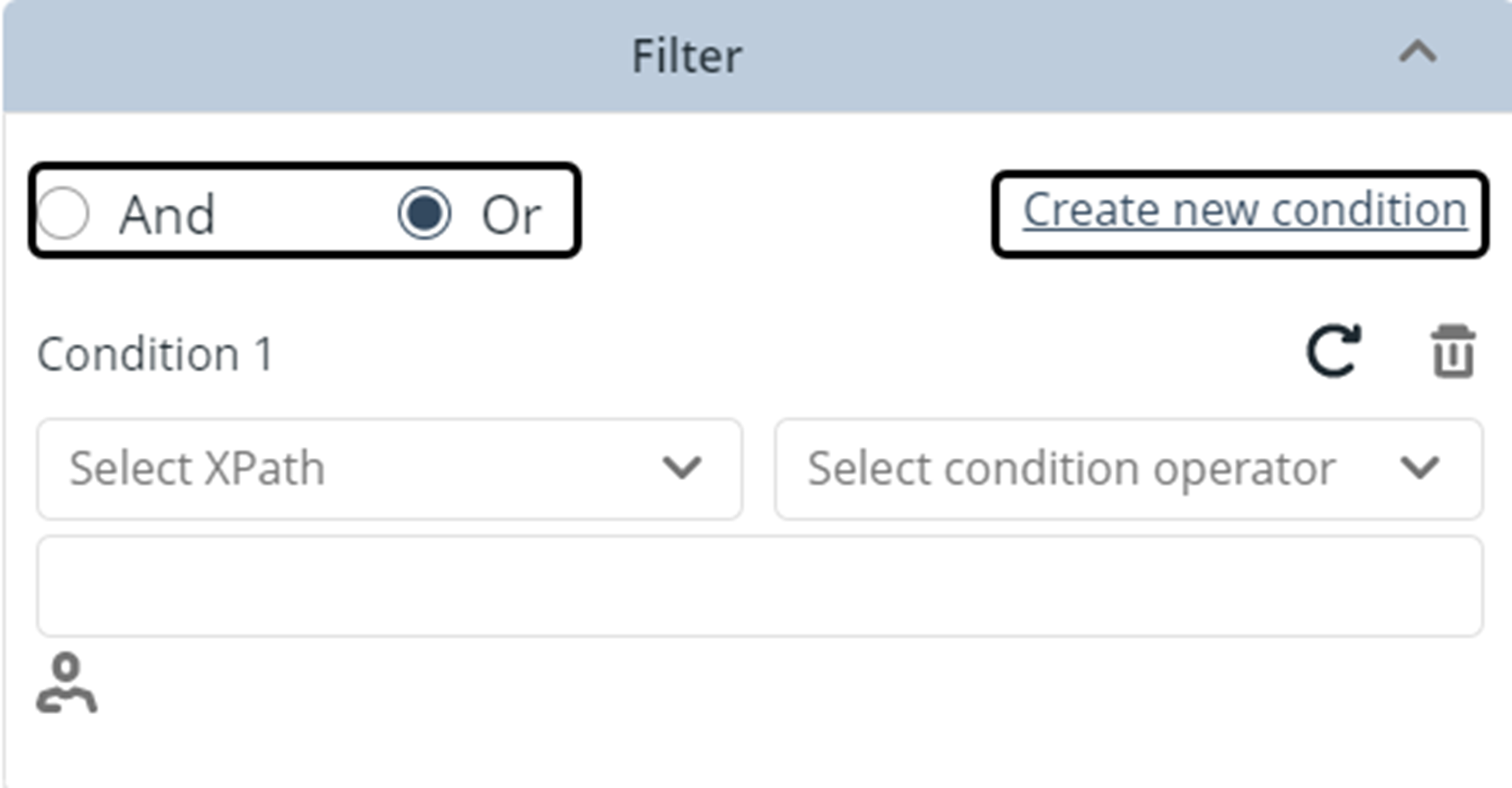
Task: Delete Condition 1 with the trash icon
Action: coord(1453,351)
